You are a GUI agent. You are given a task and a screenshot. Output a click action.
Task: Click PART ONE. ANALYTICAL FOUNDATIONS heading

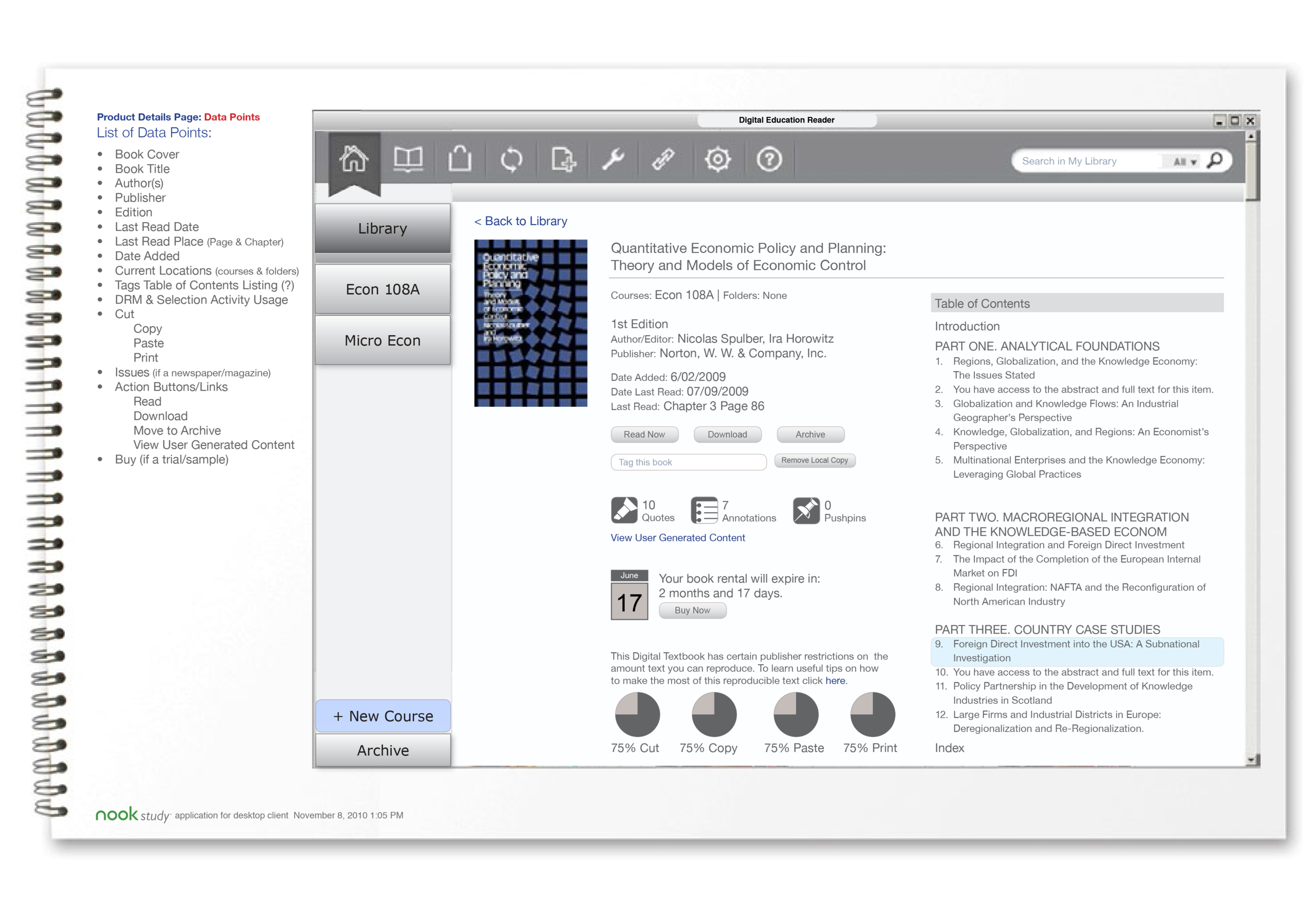point(1046,346)
